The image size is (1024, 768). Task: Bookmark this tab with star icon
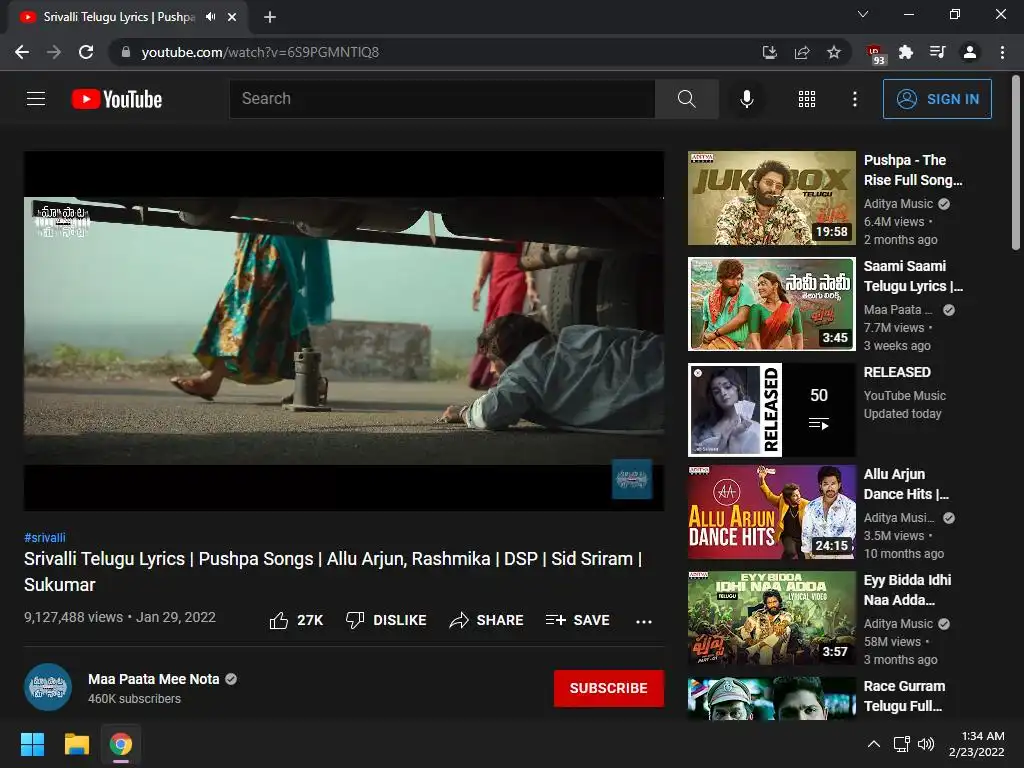point(834,52)
